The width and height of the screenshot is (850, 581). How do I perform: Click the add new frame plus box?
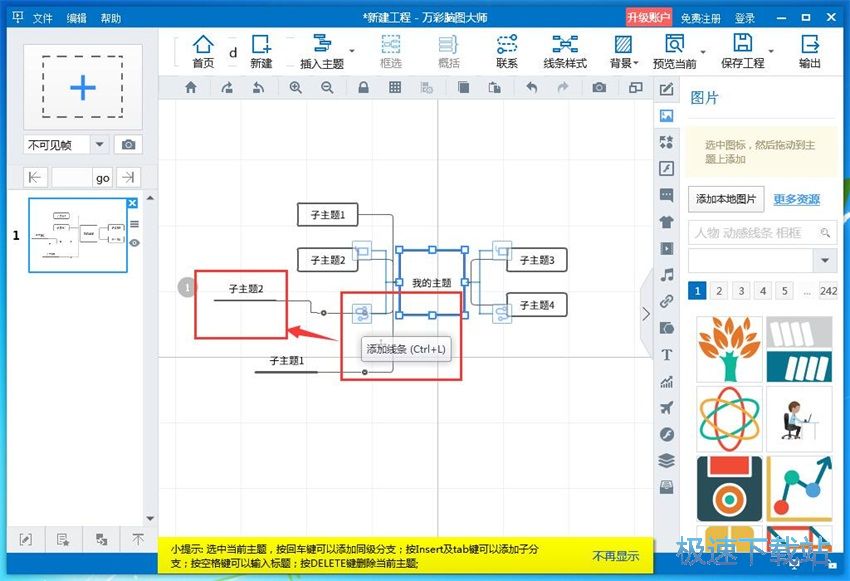coord(82,87)
